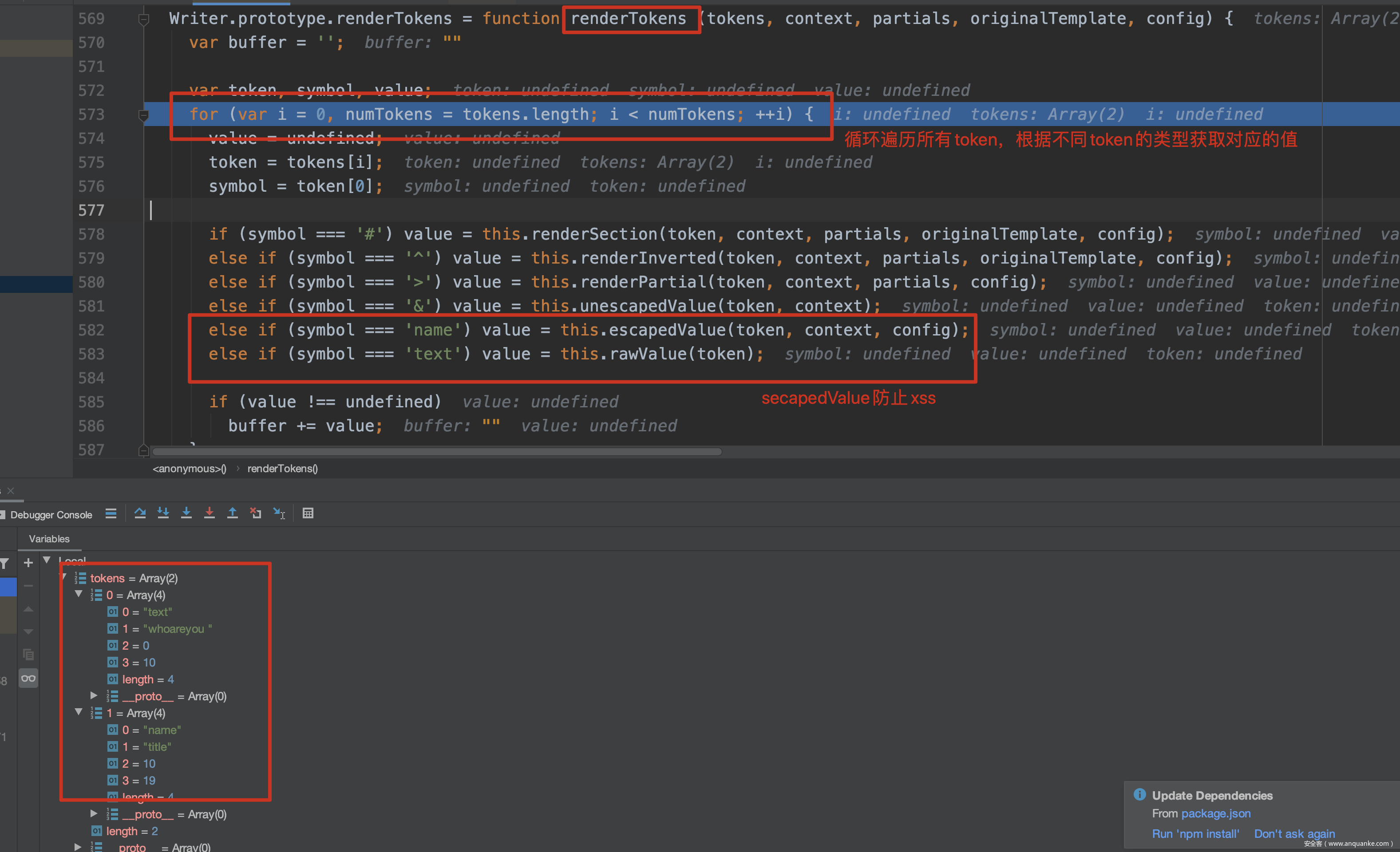Viewport: 1400px width, 852px height.
Task: Click the Step Out arrow icon
Action: (x=233, y=513)
